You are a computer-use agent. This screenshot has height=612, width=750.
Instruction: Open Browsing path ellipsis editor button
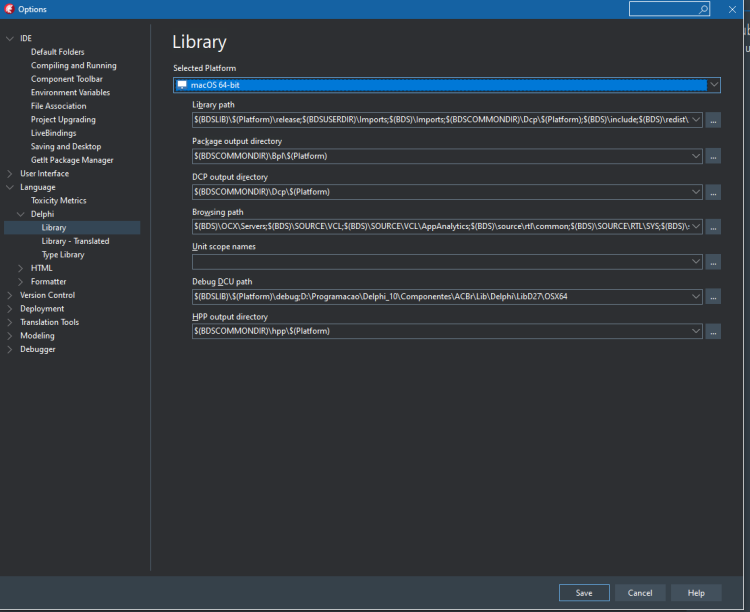pos(713,227)
